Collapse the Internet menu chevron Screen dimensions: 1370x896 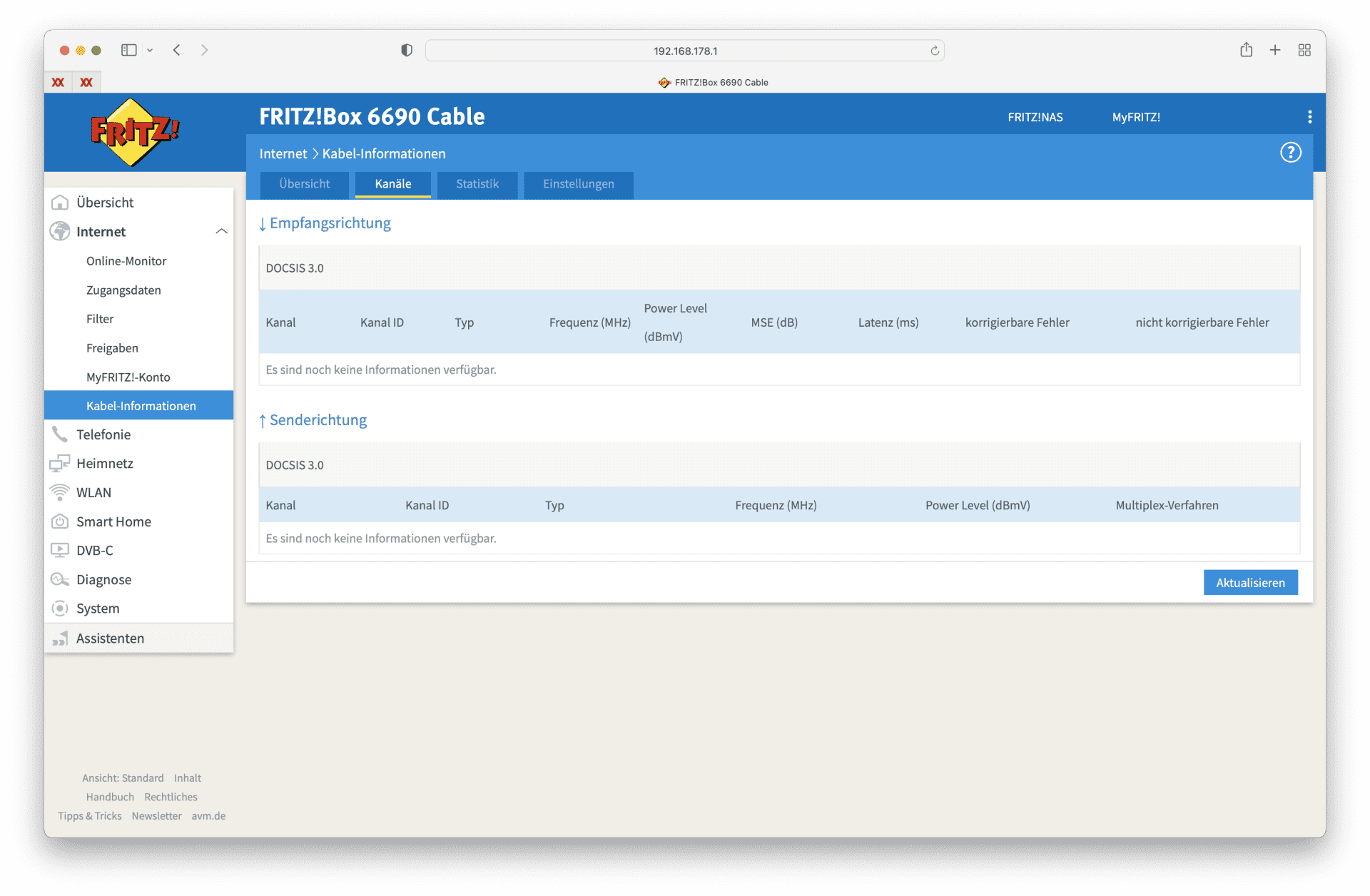coord(221,231)
